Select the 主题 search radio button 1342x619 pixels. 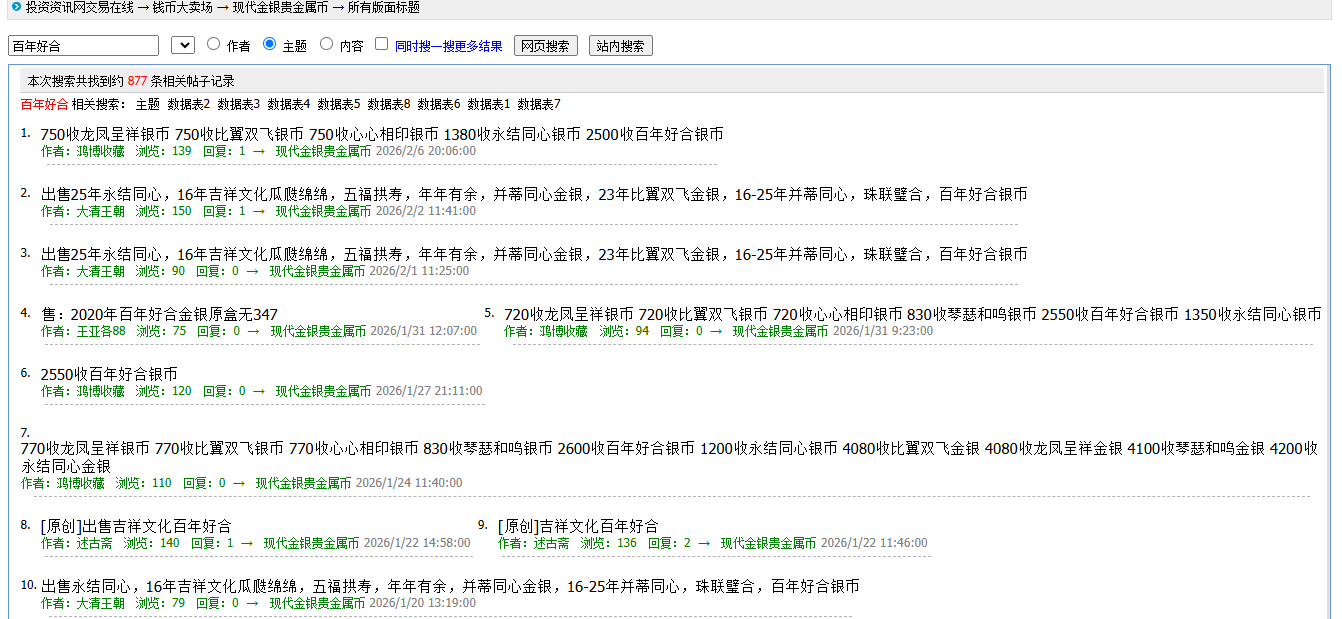pyautogui.click(x=267, y=42)
